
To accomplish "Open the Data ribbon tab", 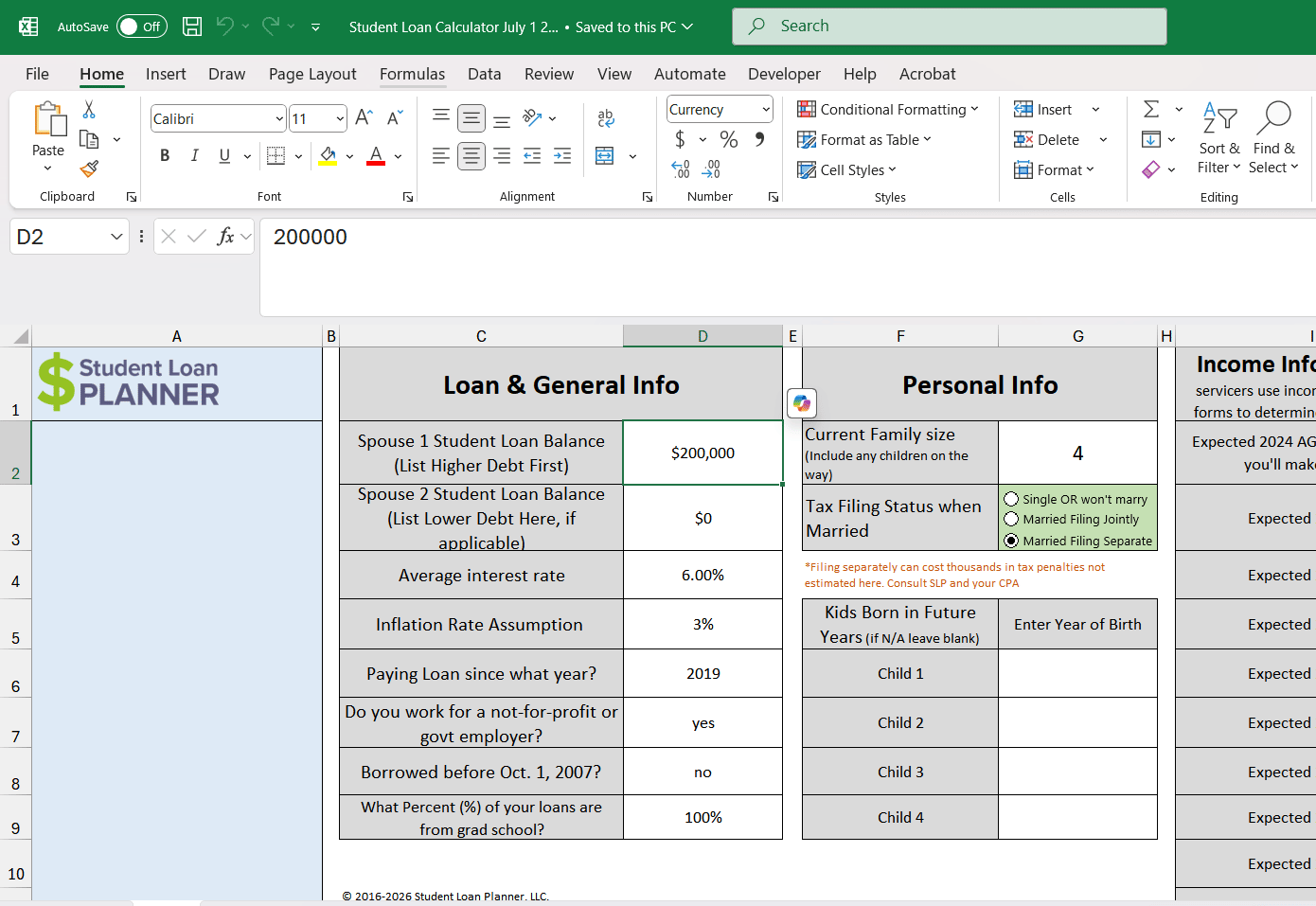I will 485,74.
